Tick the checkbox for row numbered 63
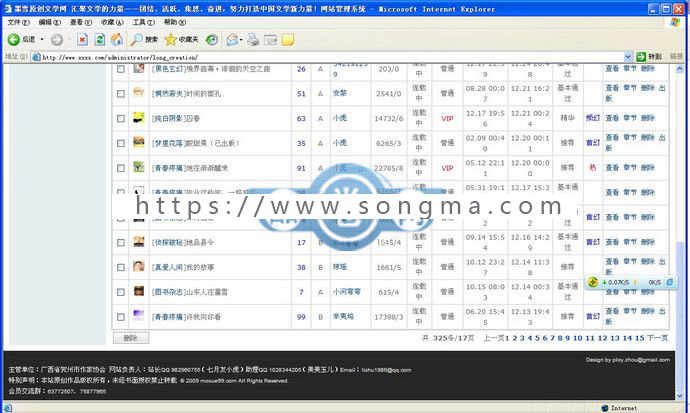690x413 pixels. click(x=121, y=118)
